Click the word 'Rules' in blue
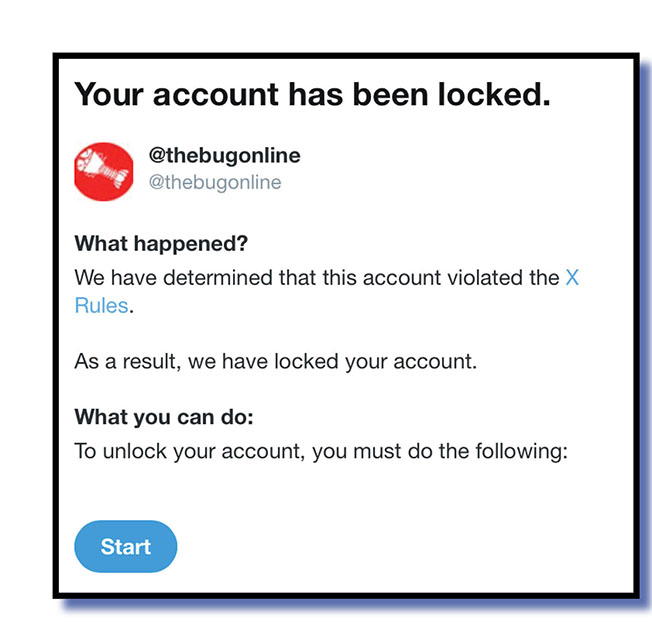The image size is (652, 622). (101, 305)
